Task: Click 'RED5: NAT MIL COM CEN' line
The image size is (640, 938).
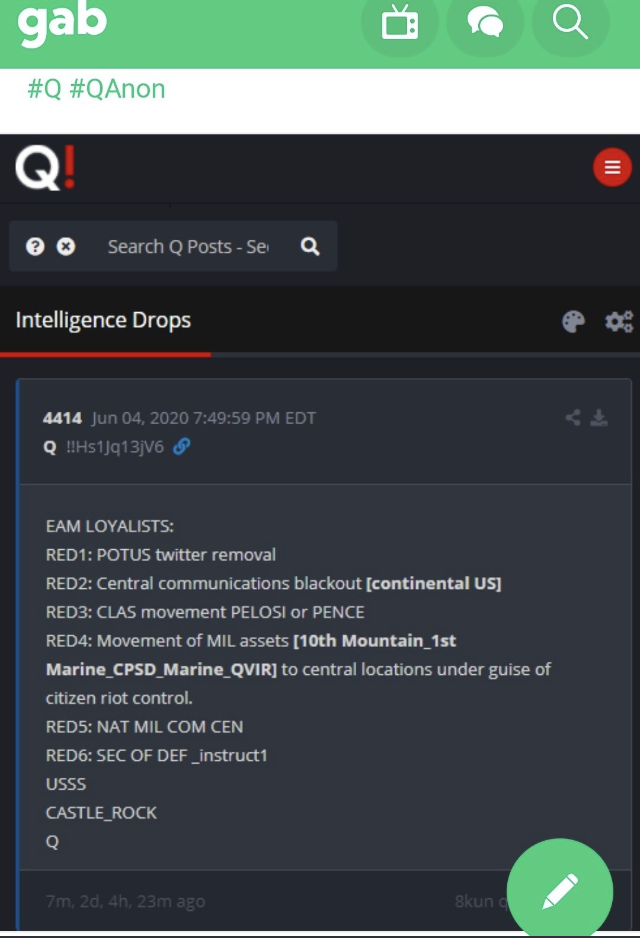Action: tap(144, 727)
